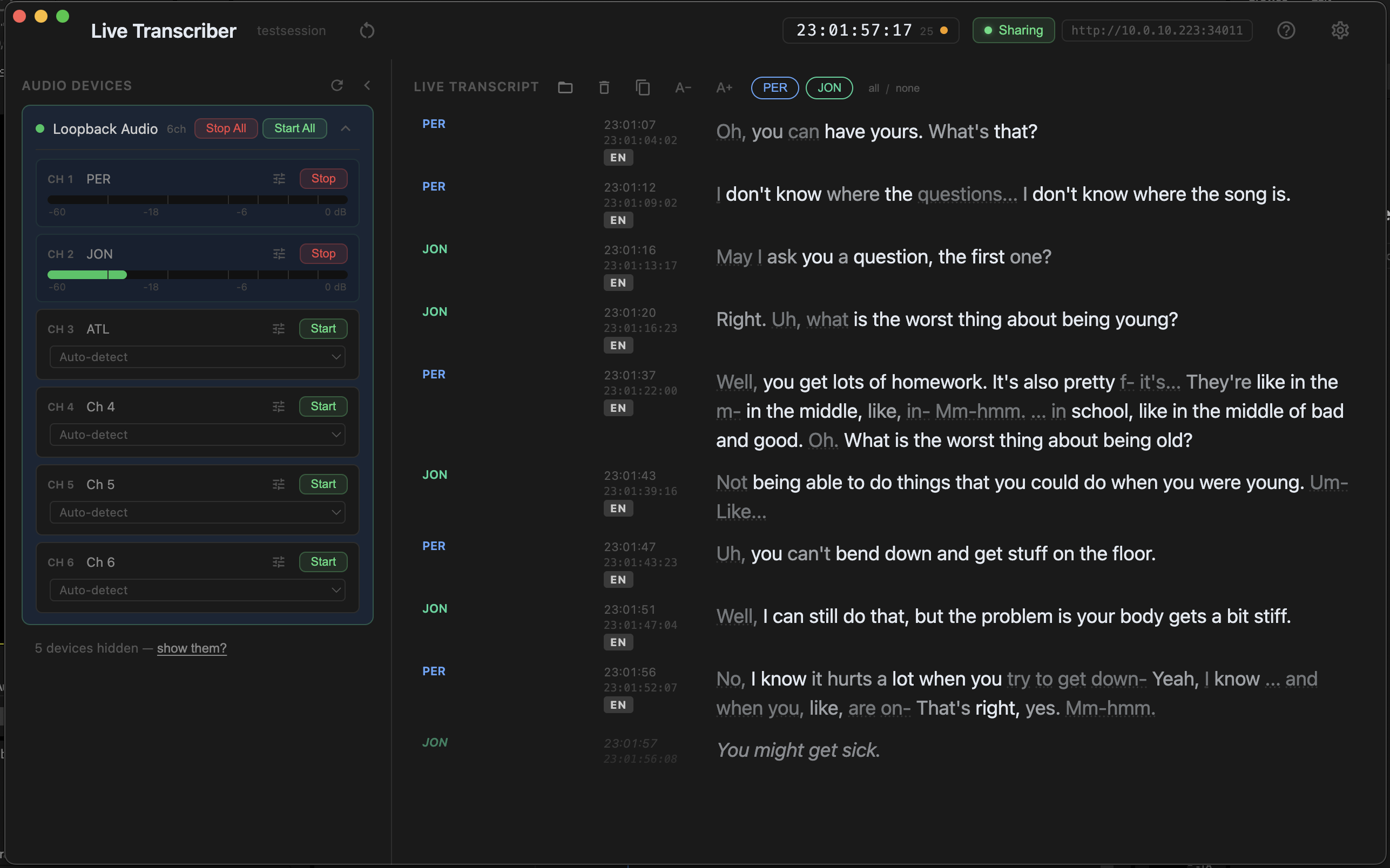Image resolution: width=1390 pixels, height=868 pixels.
Task: Open Ch 5 Auto-detect language dropdown
Action: [198, 512]
